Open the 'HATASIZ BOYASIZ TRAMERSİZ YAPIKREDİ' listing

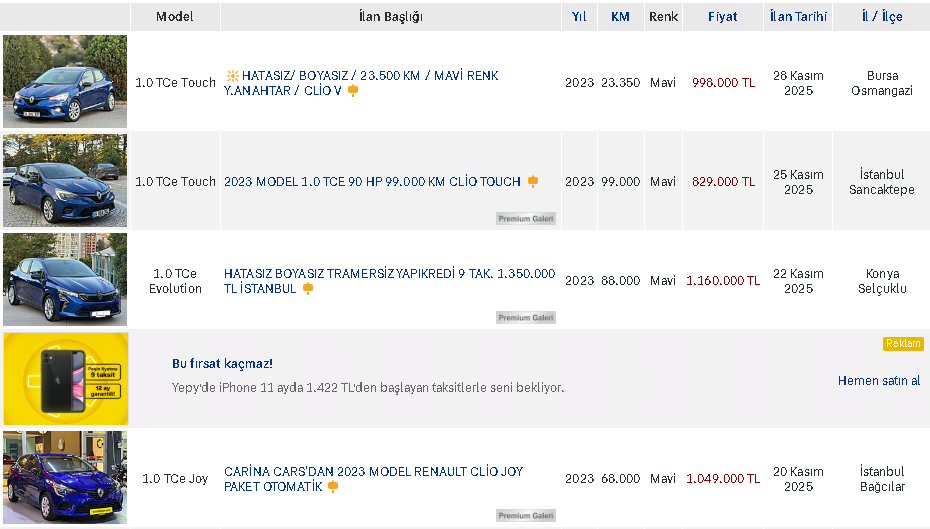tap(389, 274)
